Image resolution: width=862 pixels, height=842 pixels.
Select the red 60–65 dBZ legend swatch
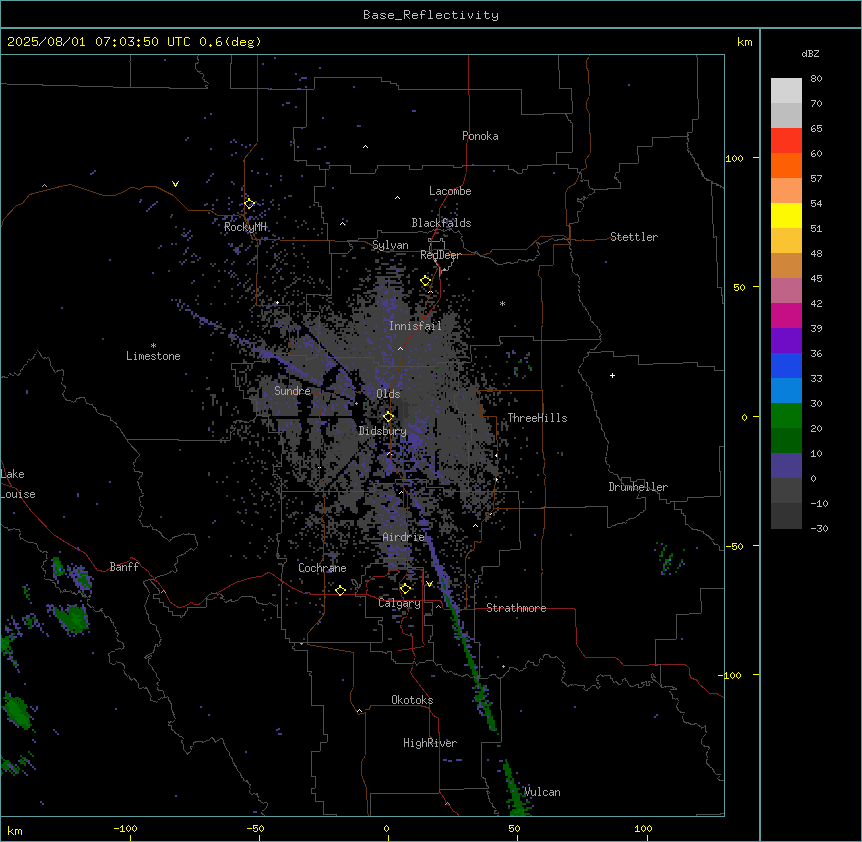786,141
